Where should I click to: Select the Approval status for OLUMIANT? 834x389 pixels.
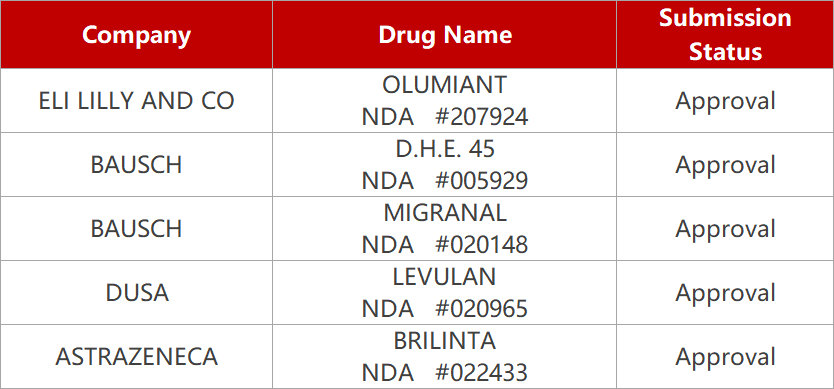(x=725, y=101)
